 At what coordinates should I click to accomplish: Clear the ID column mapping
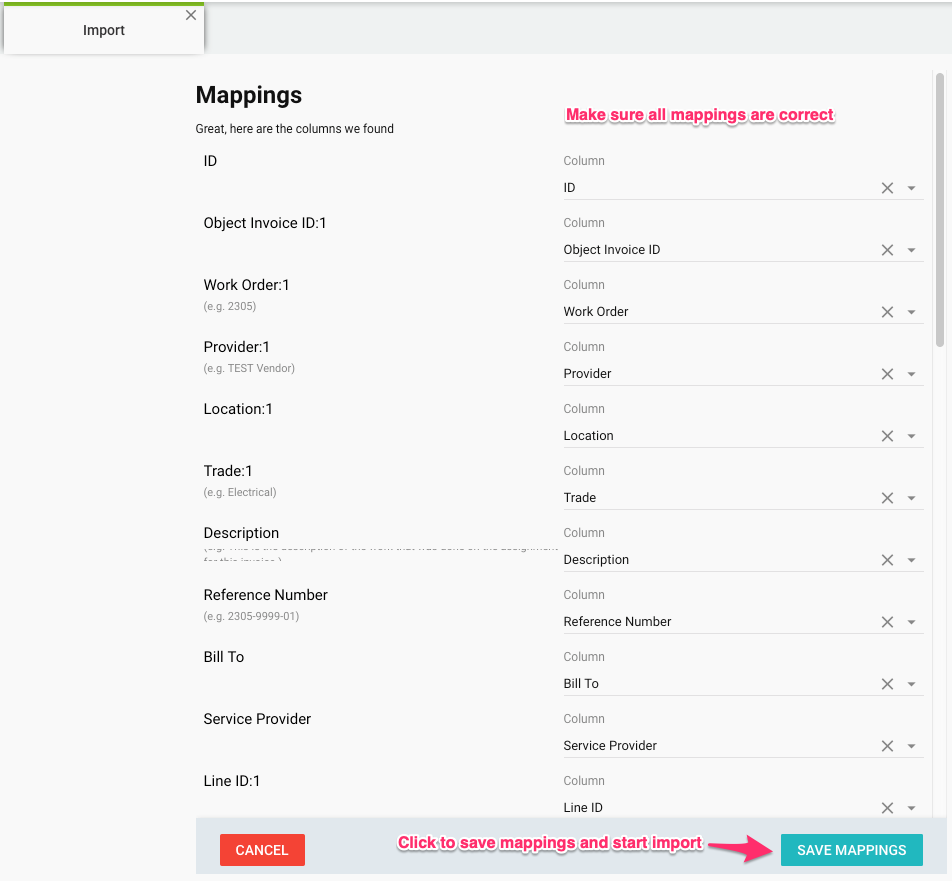(887, 188)
